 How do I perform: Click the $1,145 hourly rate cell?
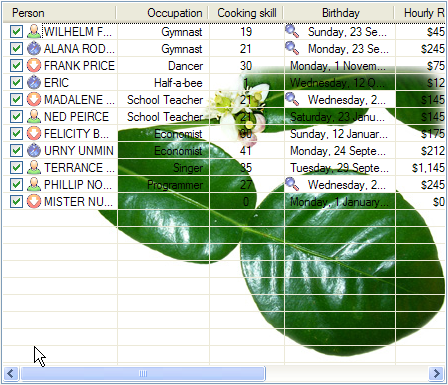point(420,168)
